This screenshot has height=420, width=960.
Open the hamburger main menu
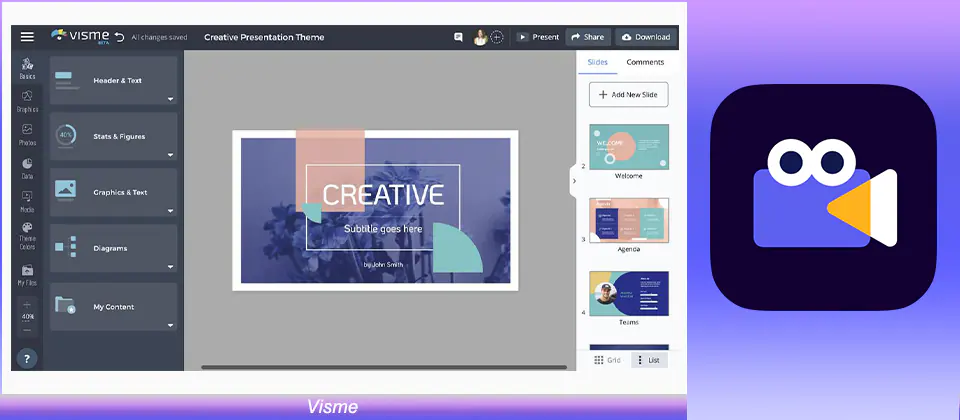tap(27, 37)
